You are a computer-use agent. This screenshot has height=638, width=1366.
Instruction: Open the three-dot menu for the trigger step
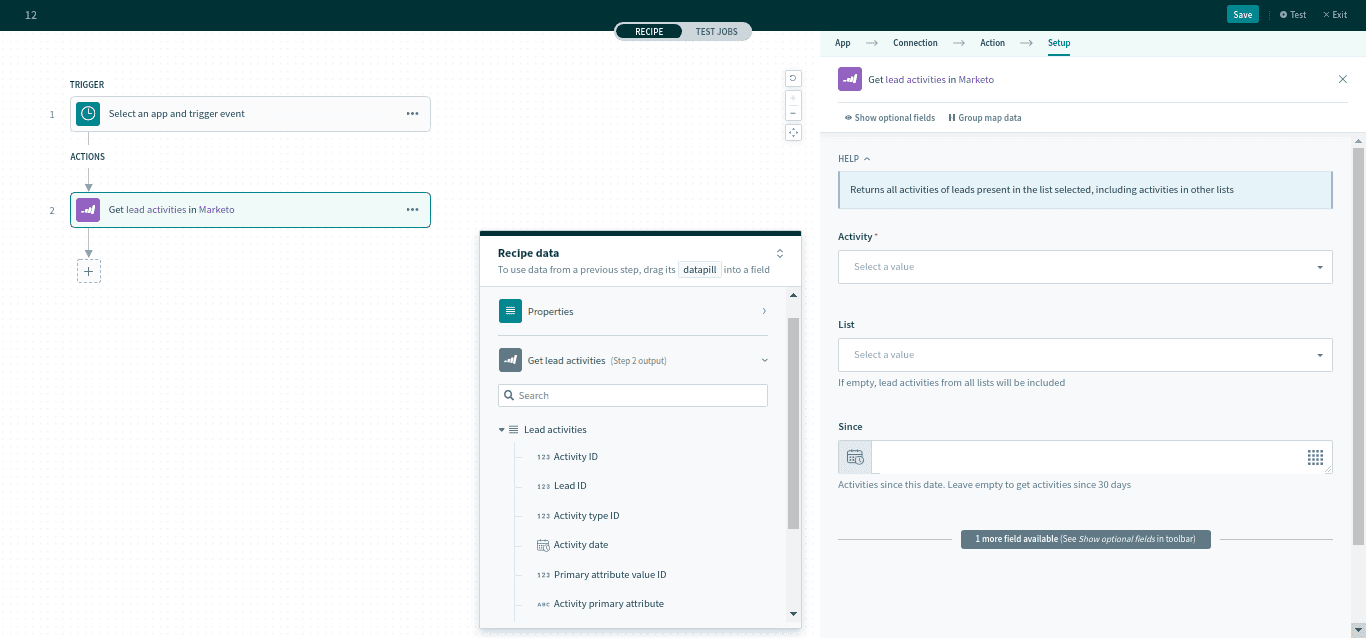pyautogui.click(x=412, y=114)
